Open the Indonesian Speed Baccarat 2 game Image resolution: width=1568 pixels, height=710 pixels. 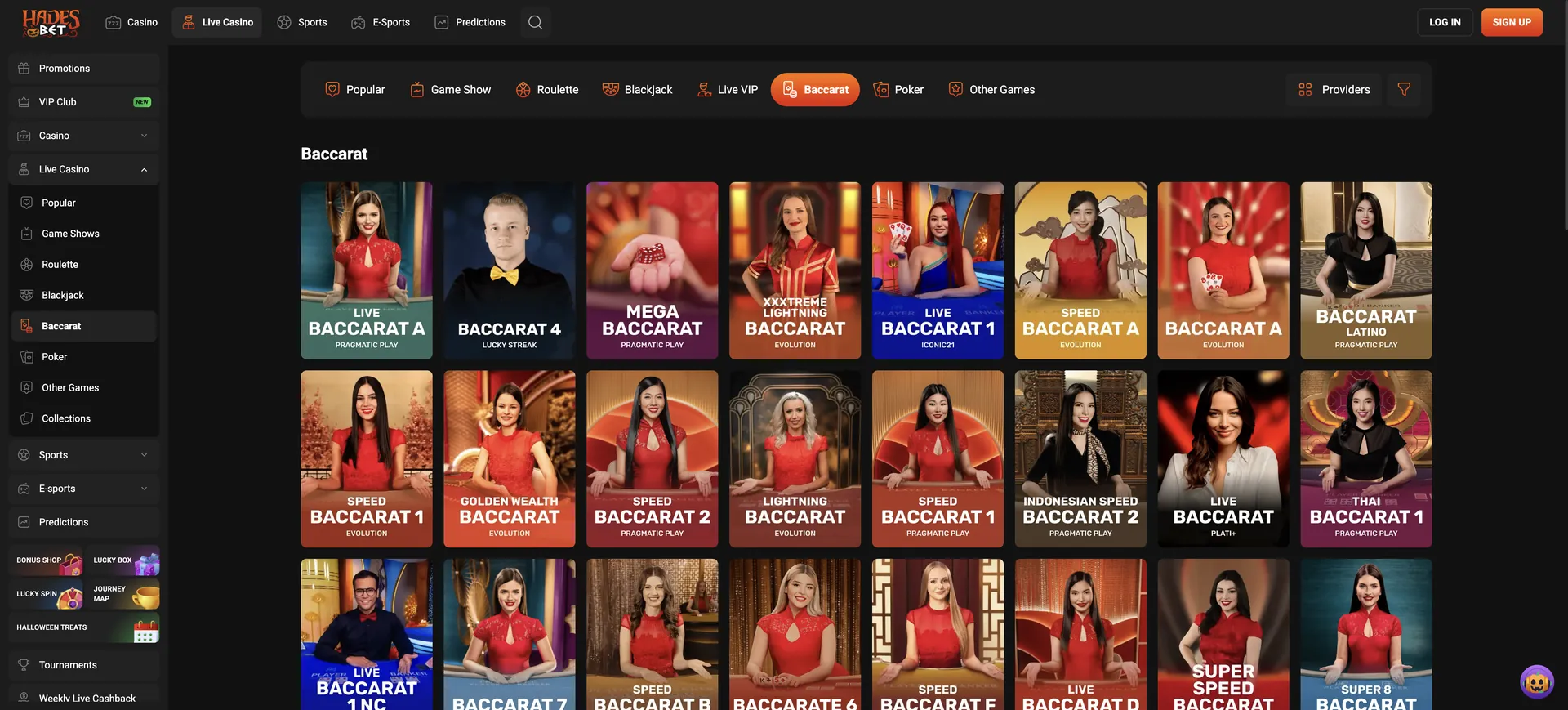point(1080,459)
